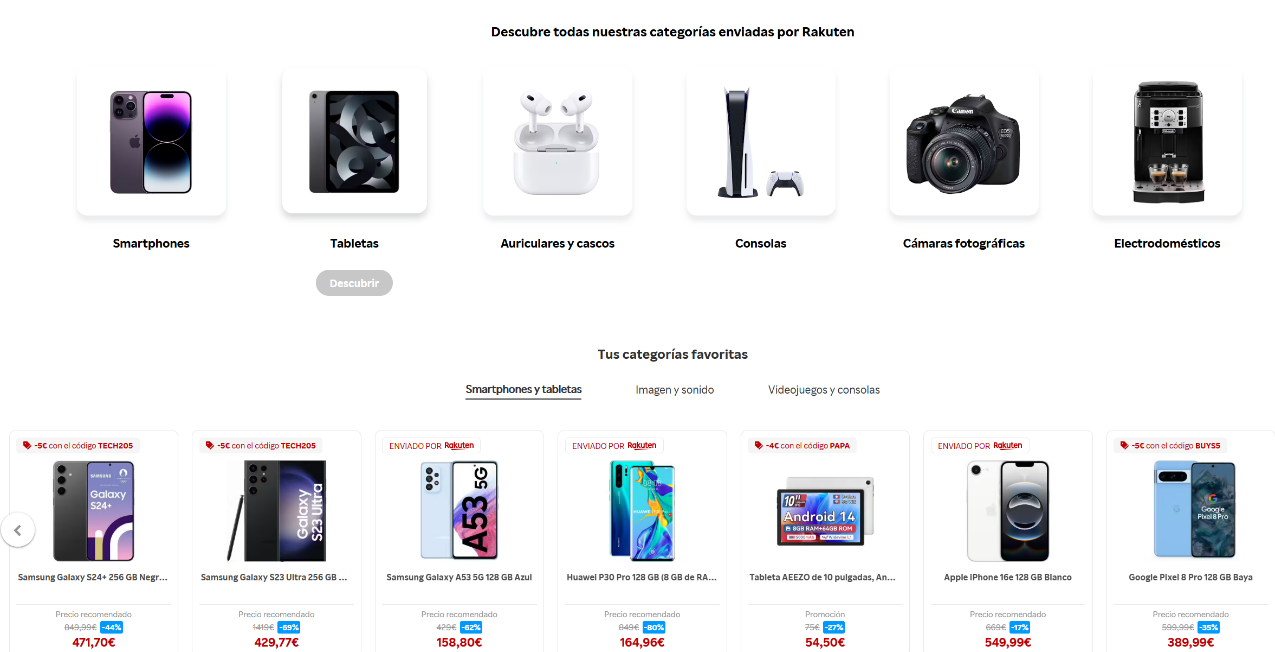Open the Smartphones category image
Image resolution: width=1275 pixels, height=652 pixels.
[151, 142]
